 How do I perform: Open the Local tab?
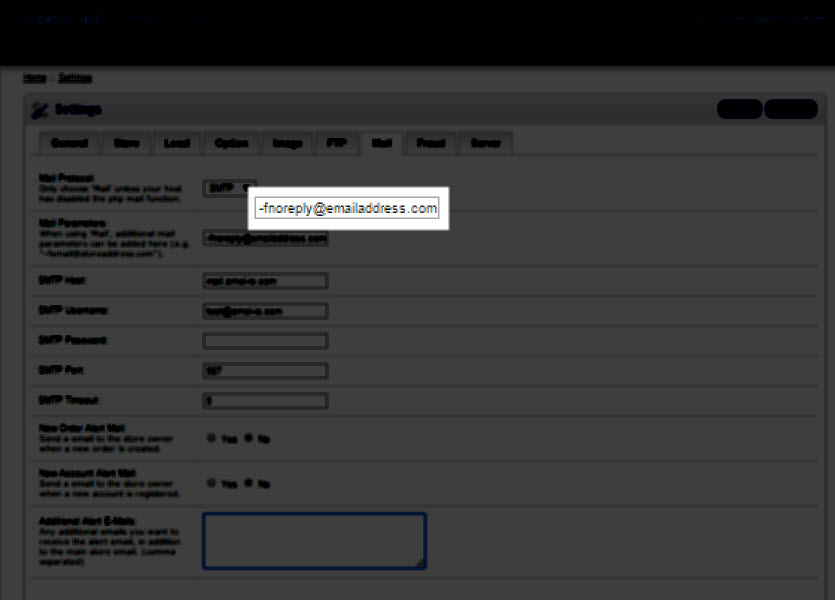pyautogui.click(x=177, y=143)
